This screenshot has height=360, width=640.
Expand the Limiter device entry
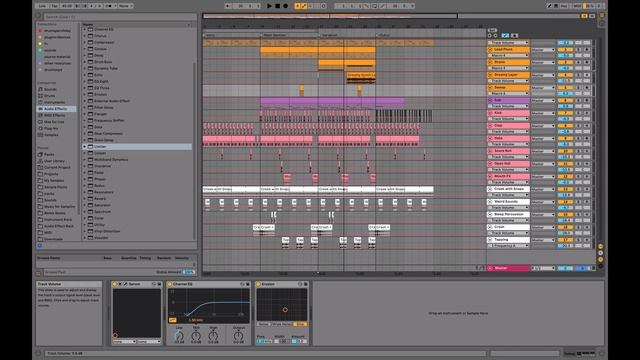point(85,147)
